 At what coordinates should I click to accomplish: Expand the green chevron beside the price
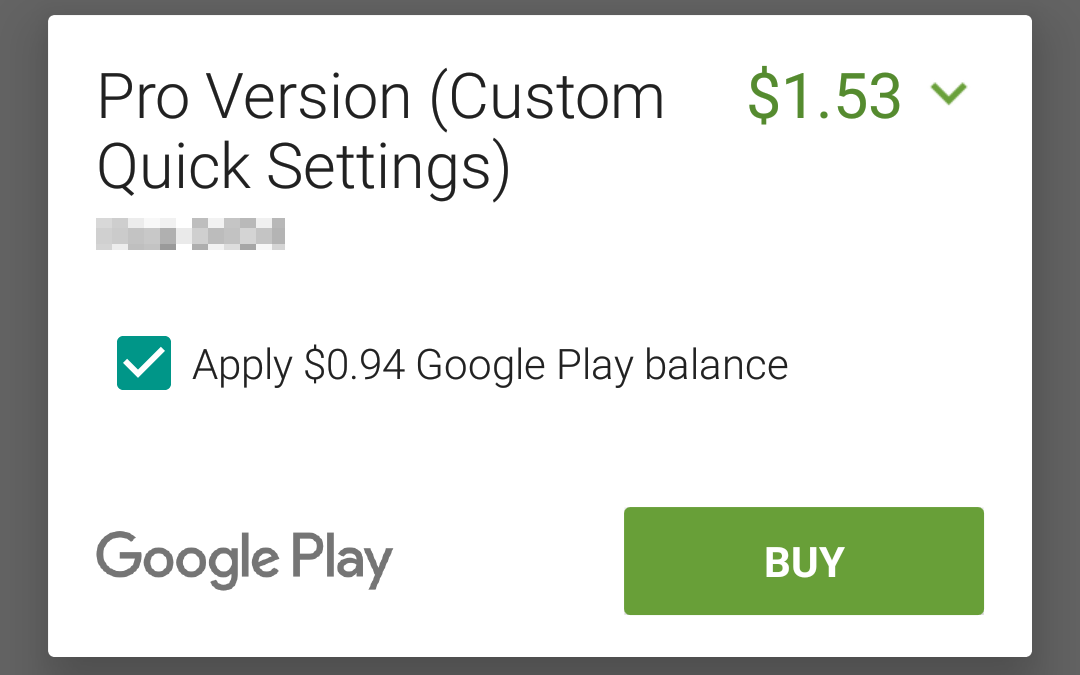pos(948,95)
